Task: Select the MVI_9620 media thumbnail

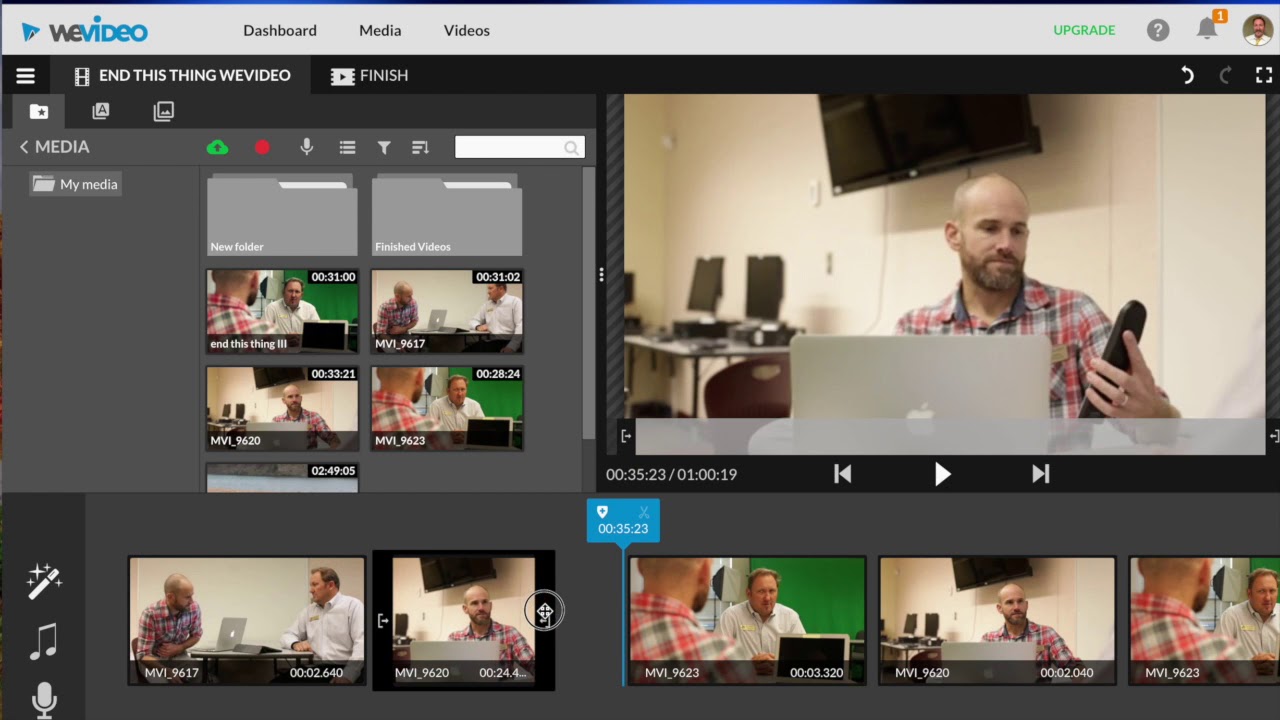Action: 282,407
